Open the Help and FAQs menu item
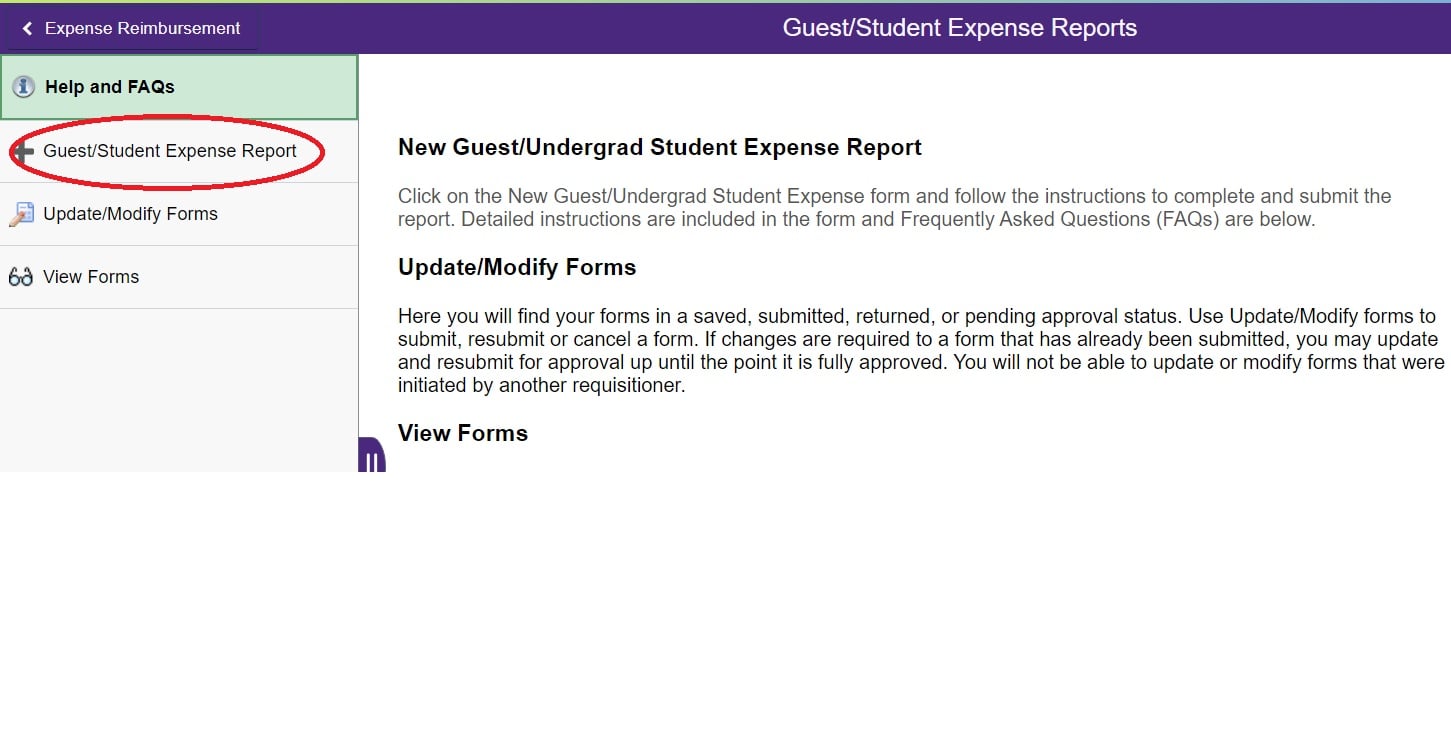This screenshot has width=1451, height=731. point(110,87)
